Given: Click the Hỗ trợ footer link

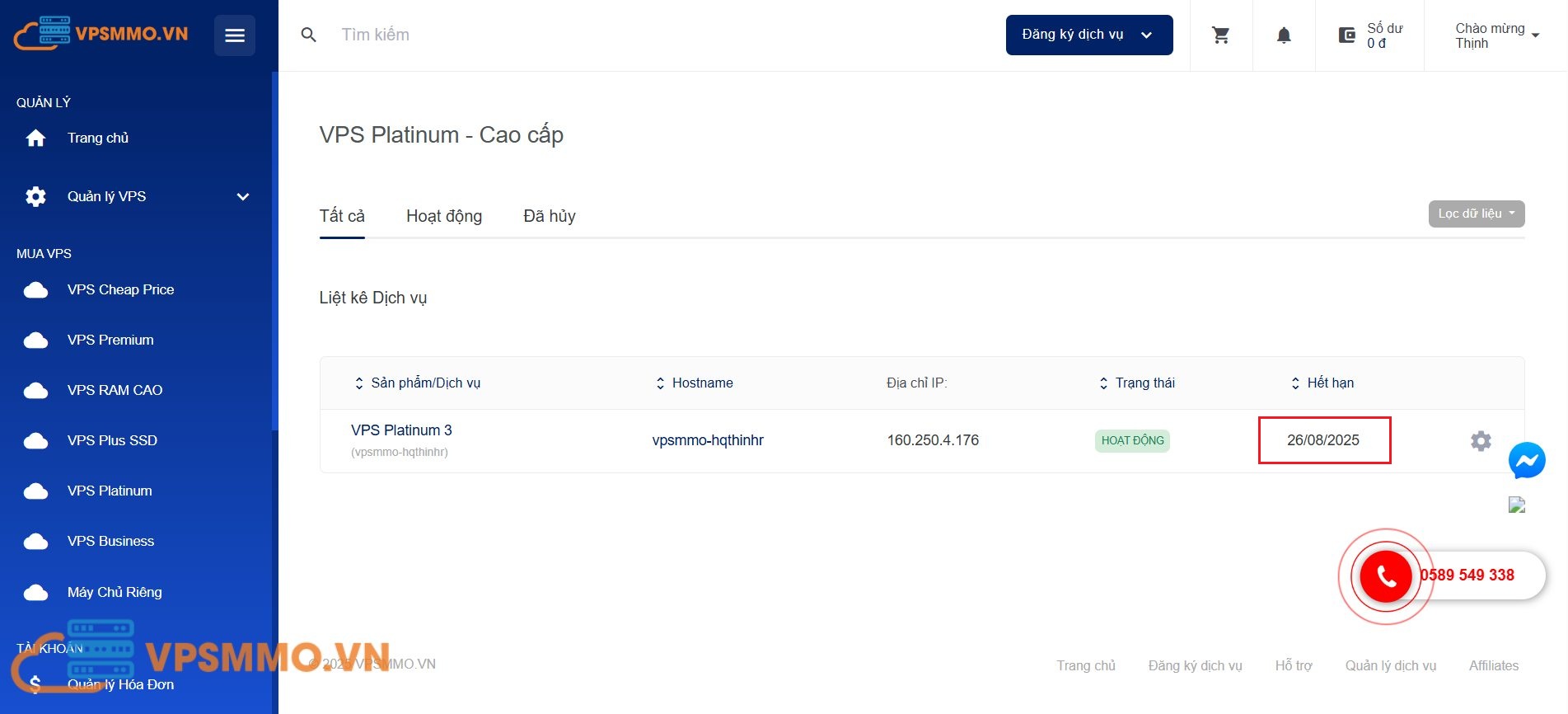Looking at the screenshot, I should point(1294,665).
